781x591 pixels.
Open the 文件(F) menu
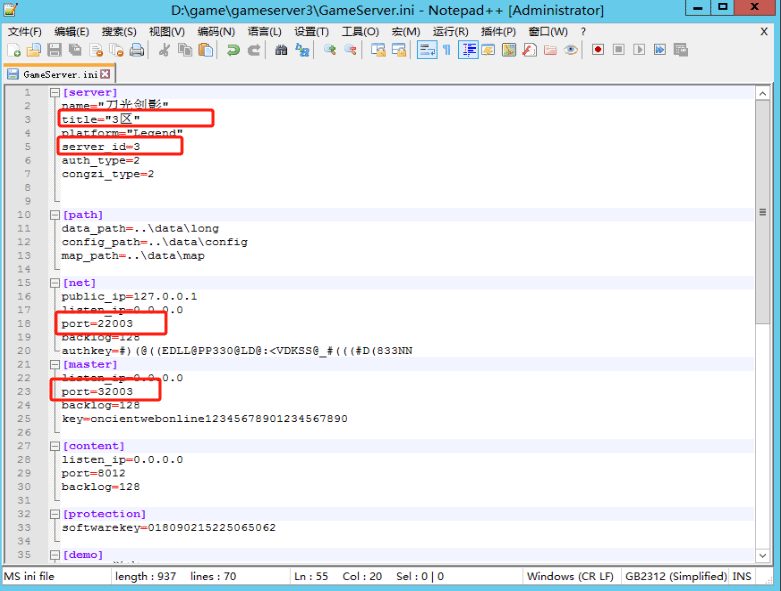pos(24,32)
